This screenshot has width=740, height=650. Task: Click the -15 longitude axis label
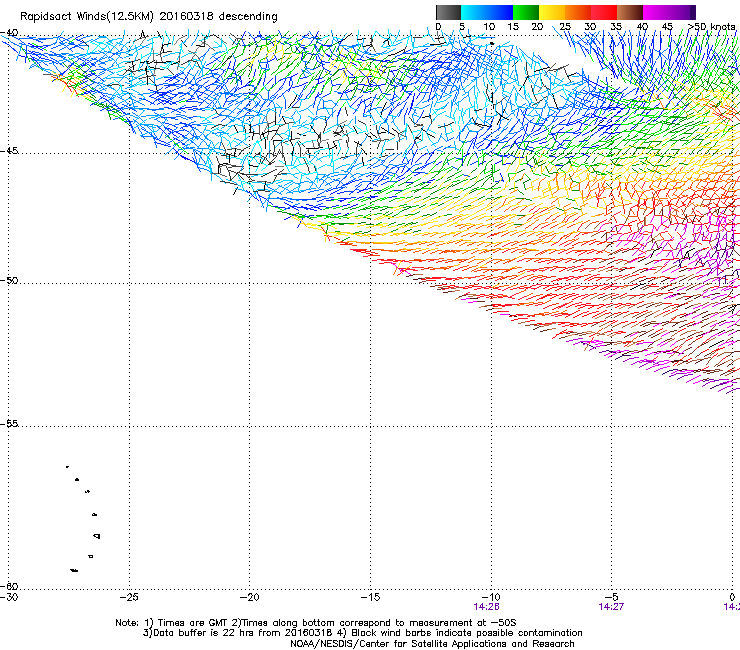370,597
